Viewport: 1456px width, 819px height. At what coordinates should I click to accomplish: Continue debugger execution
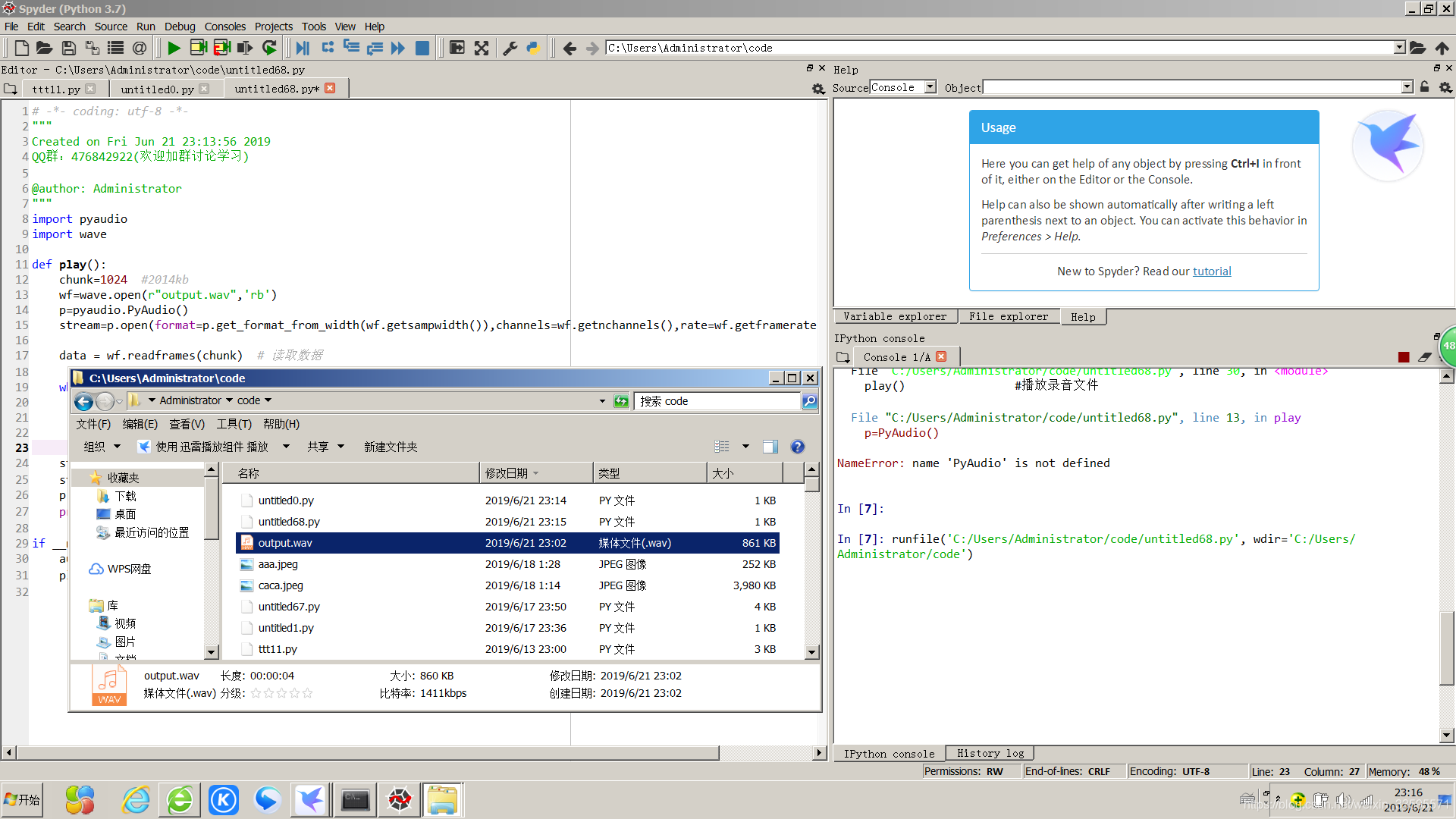point(398,48)
